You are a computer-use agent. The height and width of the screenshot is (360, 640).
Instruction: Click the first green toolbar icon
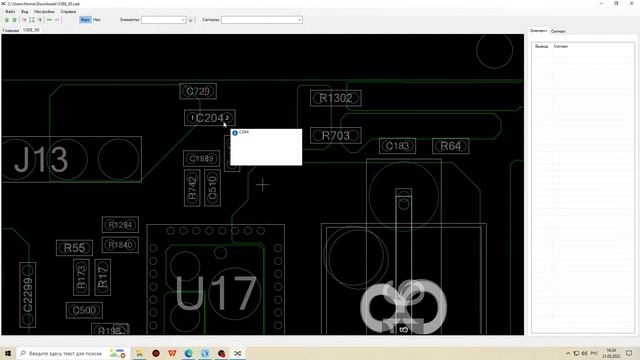7,20
